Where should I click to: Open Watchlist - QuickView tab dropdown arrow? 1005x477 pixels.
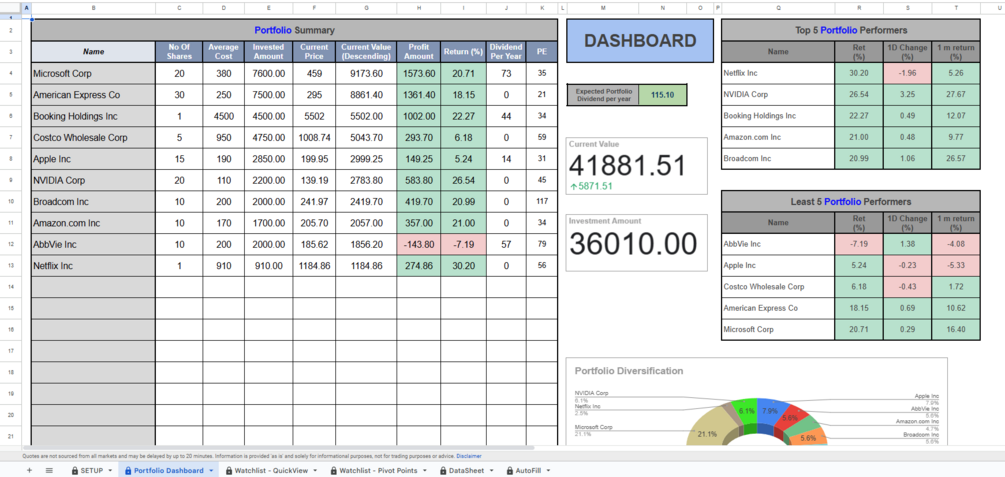(x=315, y=471)
